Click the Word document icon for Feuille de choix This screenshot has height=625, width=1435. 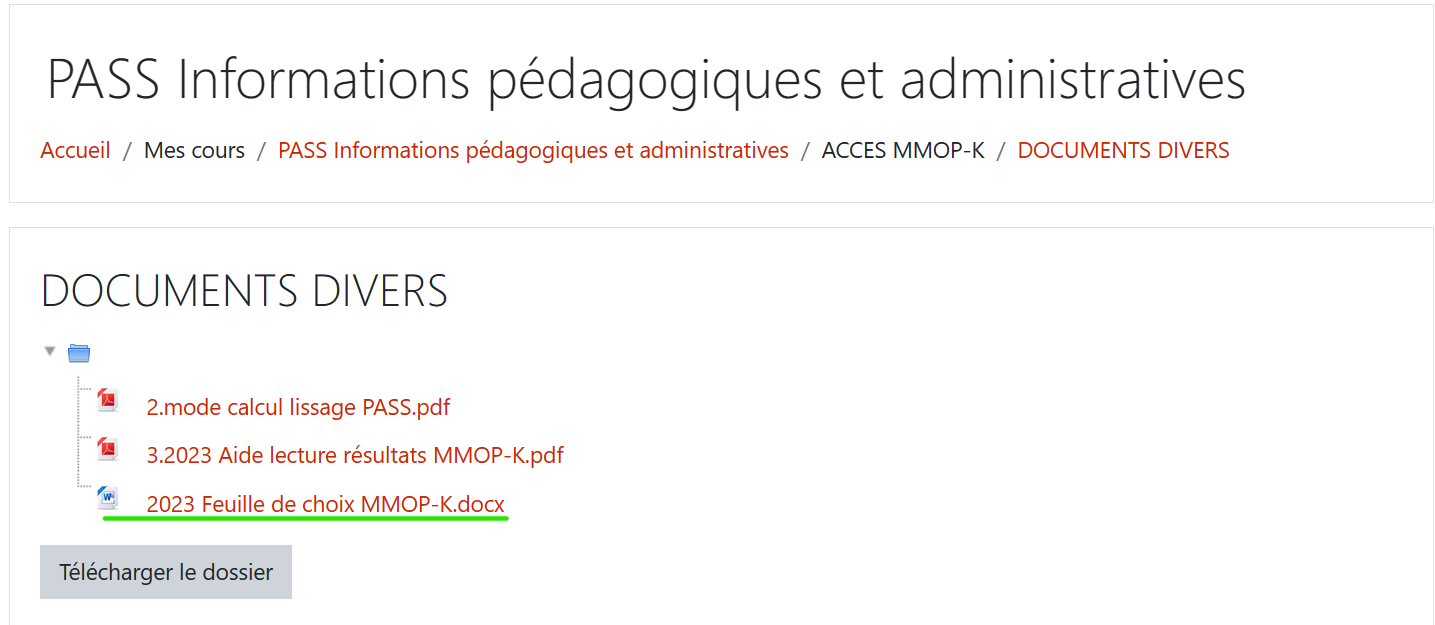(107, 497)
